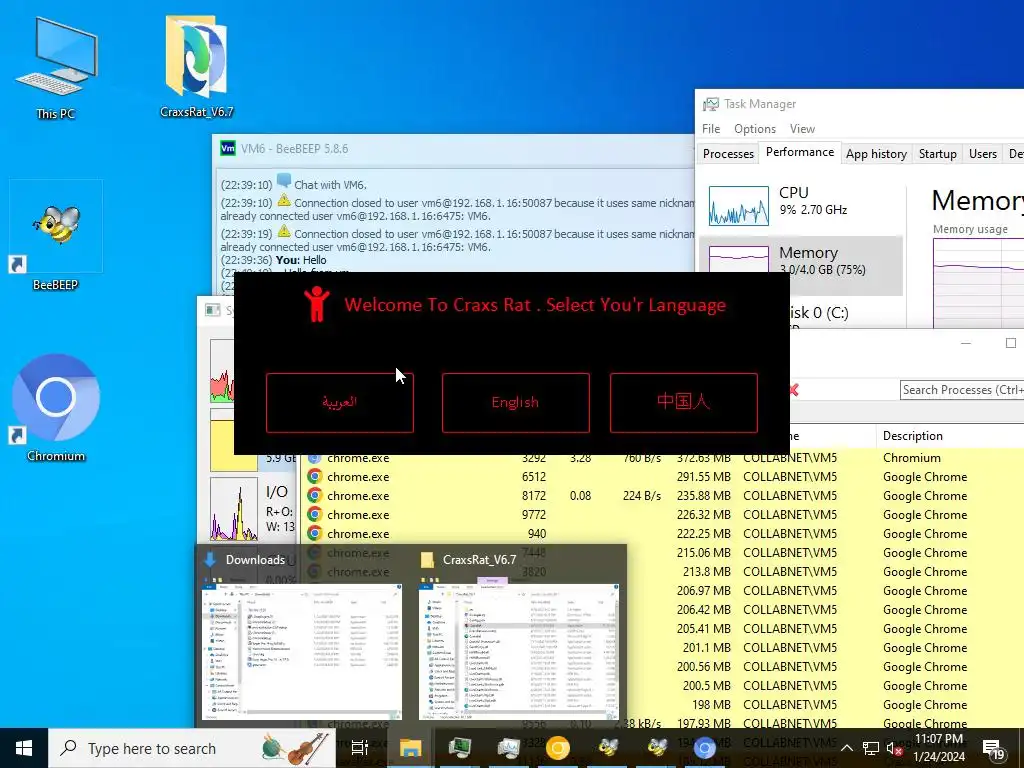Image resolution: width=1024 pixels, height=768 pixels.
Task: Open the muted volume tray icon
Action: tap(895, 748)
